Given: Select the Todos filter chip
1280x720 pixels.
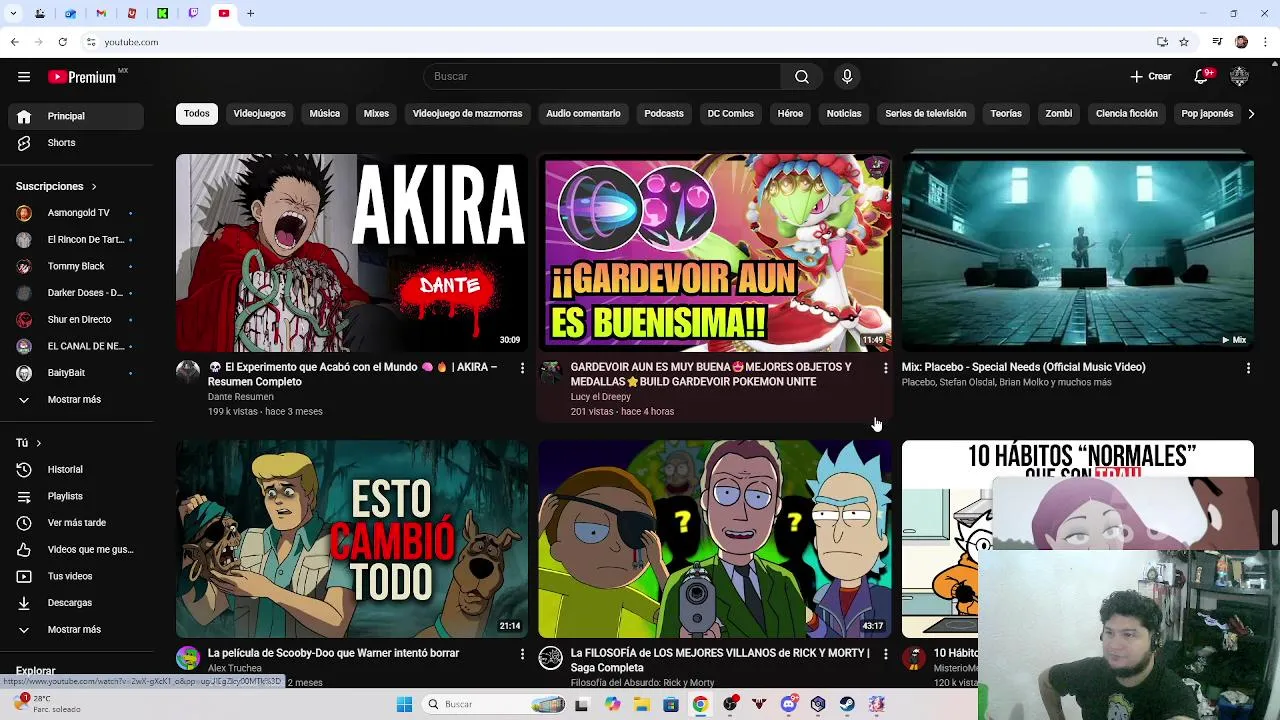Looking at the screenshot, I should [x=197, y=114].
